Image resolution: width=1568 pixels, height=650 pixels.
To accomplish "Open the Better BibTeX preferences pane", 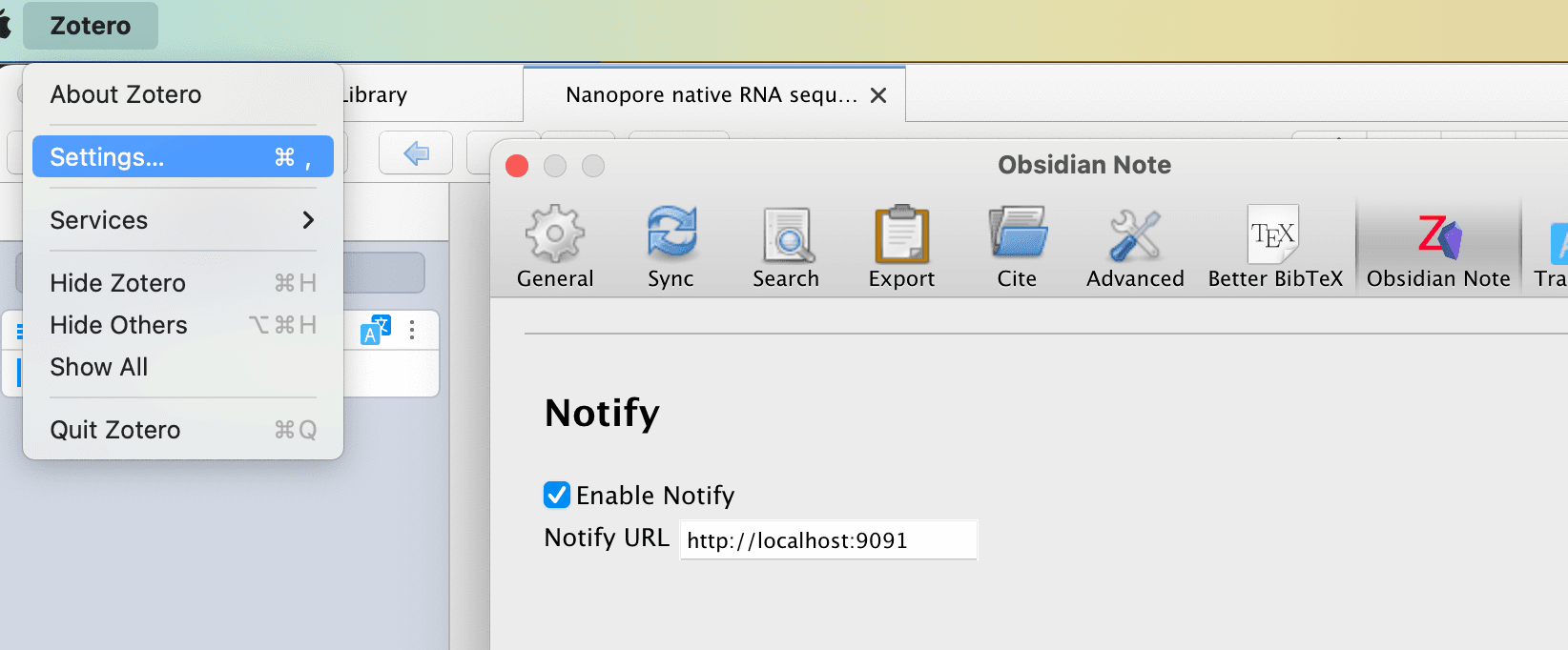I will (1275, 248).
